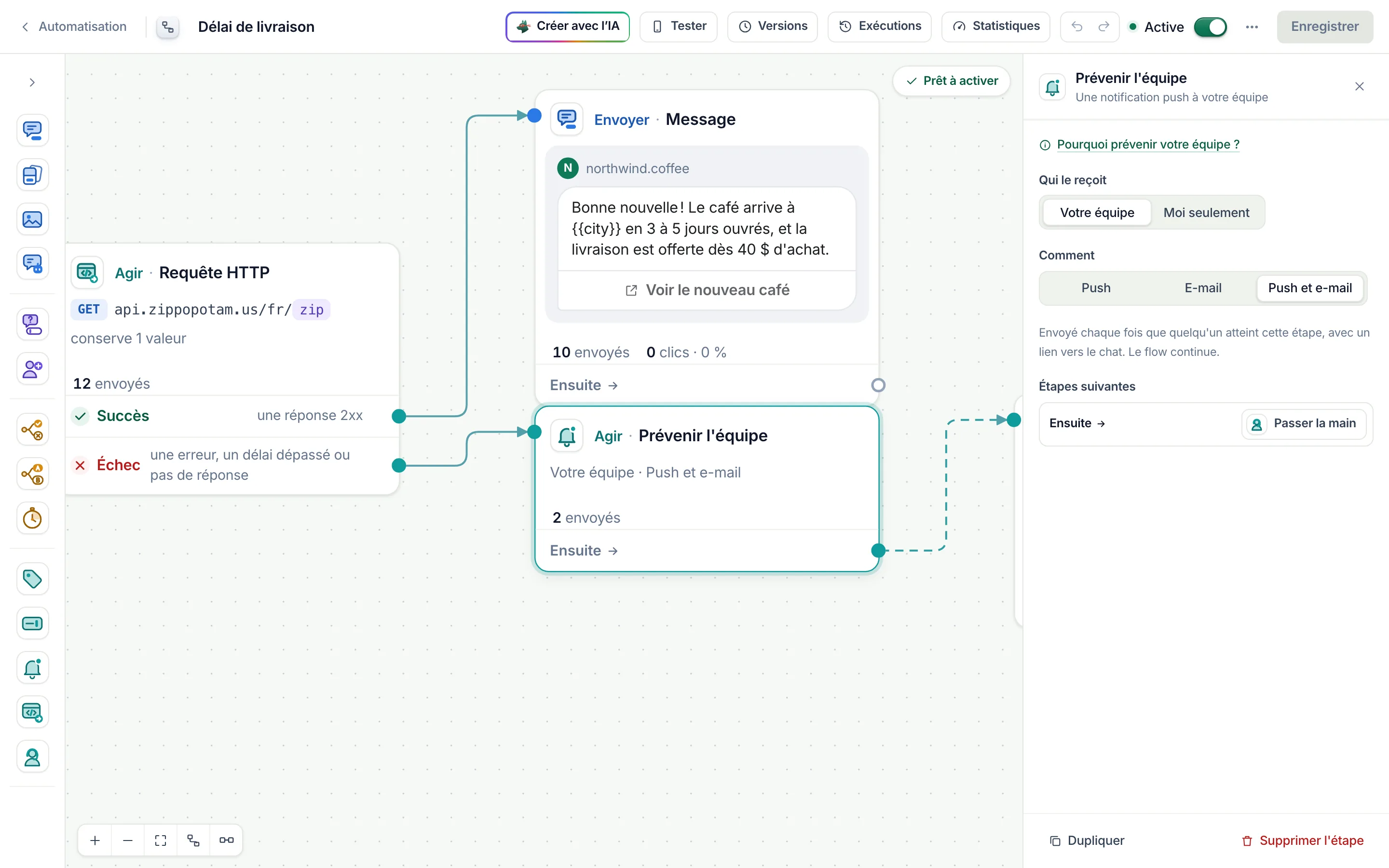Select the HTTP request sidebar icon
Image resolution: width=1389 pixels, height=868 pixels.
tap(33, 712)
